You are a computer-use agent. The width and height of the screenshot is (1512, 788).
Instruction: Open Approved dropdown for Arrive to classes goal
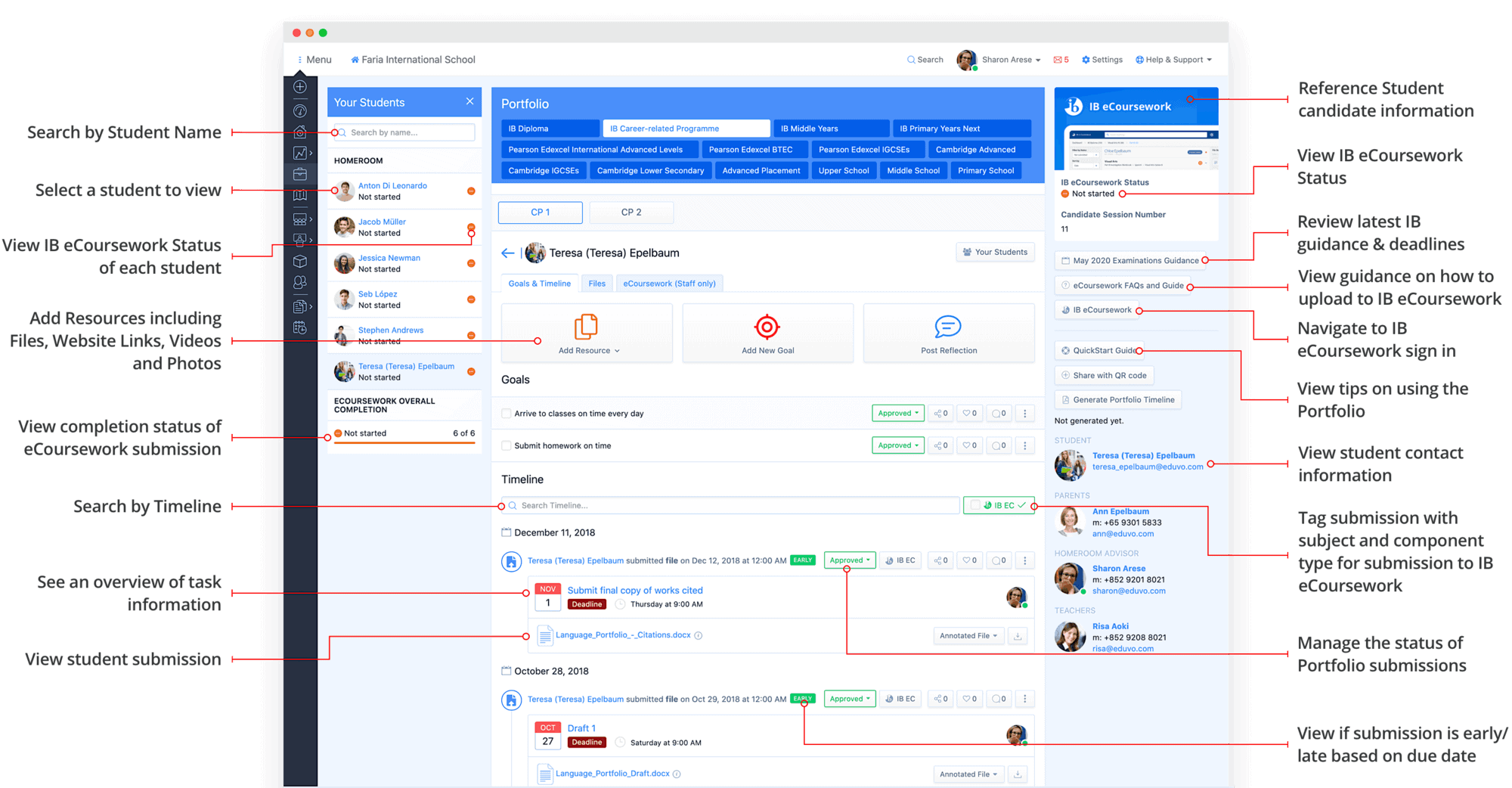897,414
